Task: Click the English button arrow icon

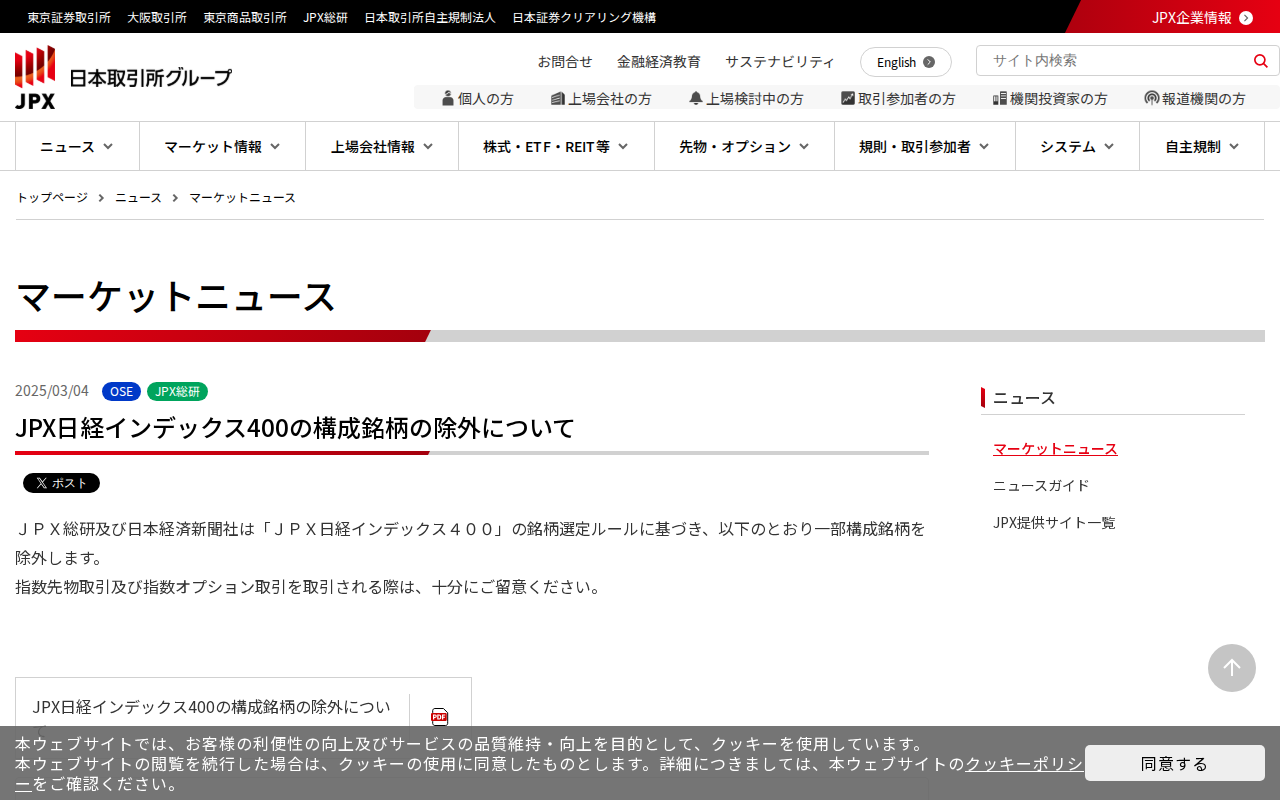Action: click(x=929, y=62)
